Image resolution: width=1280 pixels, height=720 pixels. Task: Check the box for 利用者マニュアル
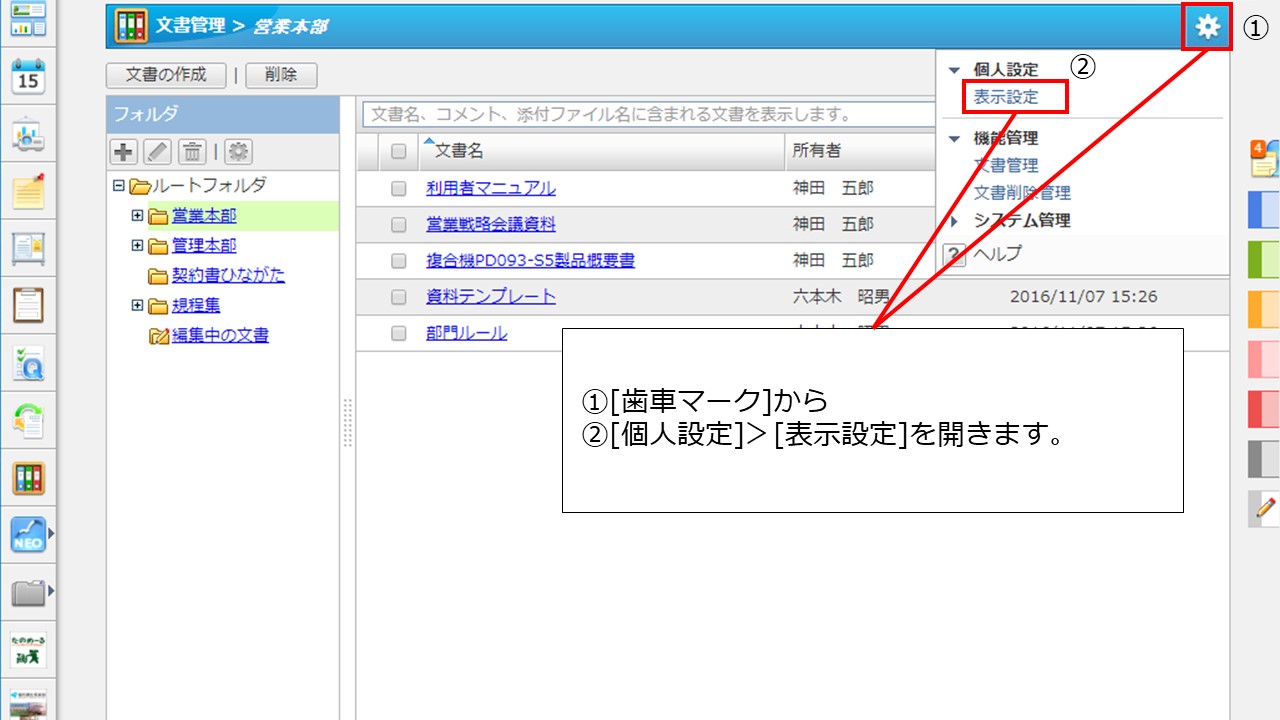coord(399,189)
